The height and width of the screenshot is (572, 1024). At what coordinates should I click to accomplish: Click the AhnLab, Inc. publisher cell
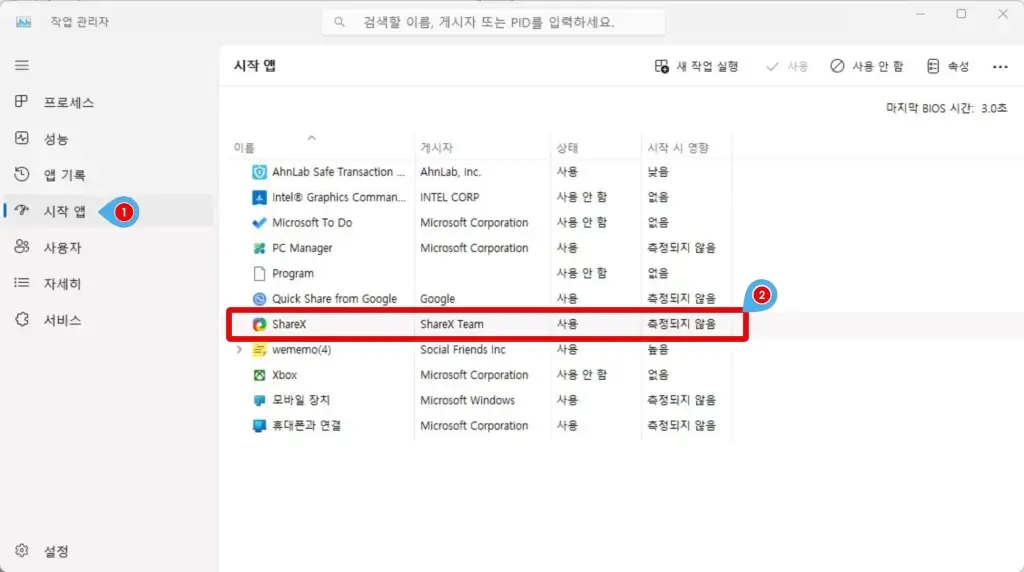[x=451, y=172]
